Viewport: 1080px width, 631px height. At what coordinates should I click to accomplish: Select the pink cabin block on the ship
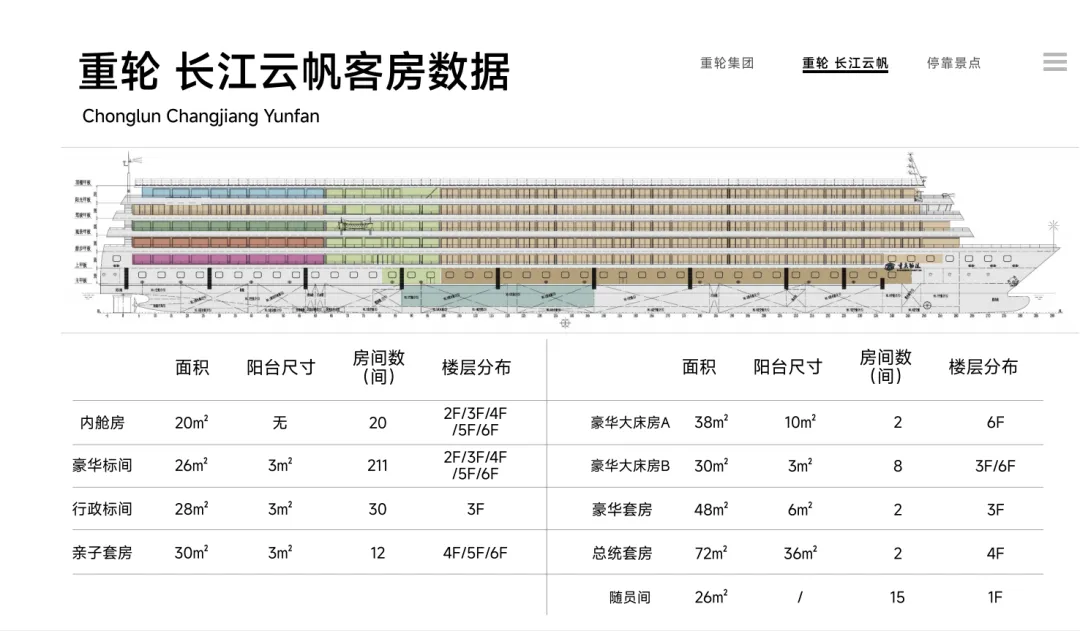[228, 259]
